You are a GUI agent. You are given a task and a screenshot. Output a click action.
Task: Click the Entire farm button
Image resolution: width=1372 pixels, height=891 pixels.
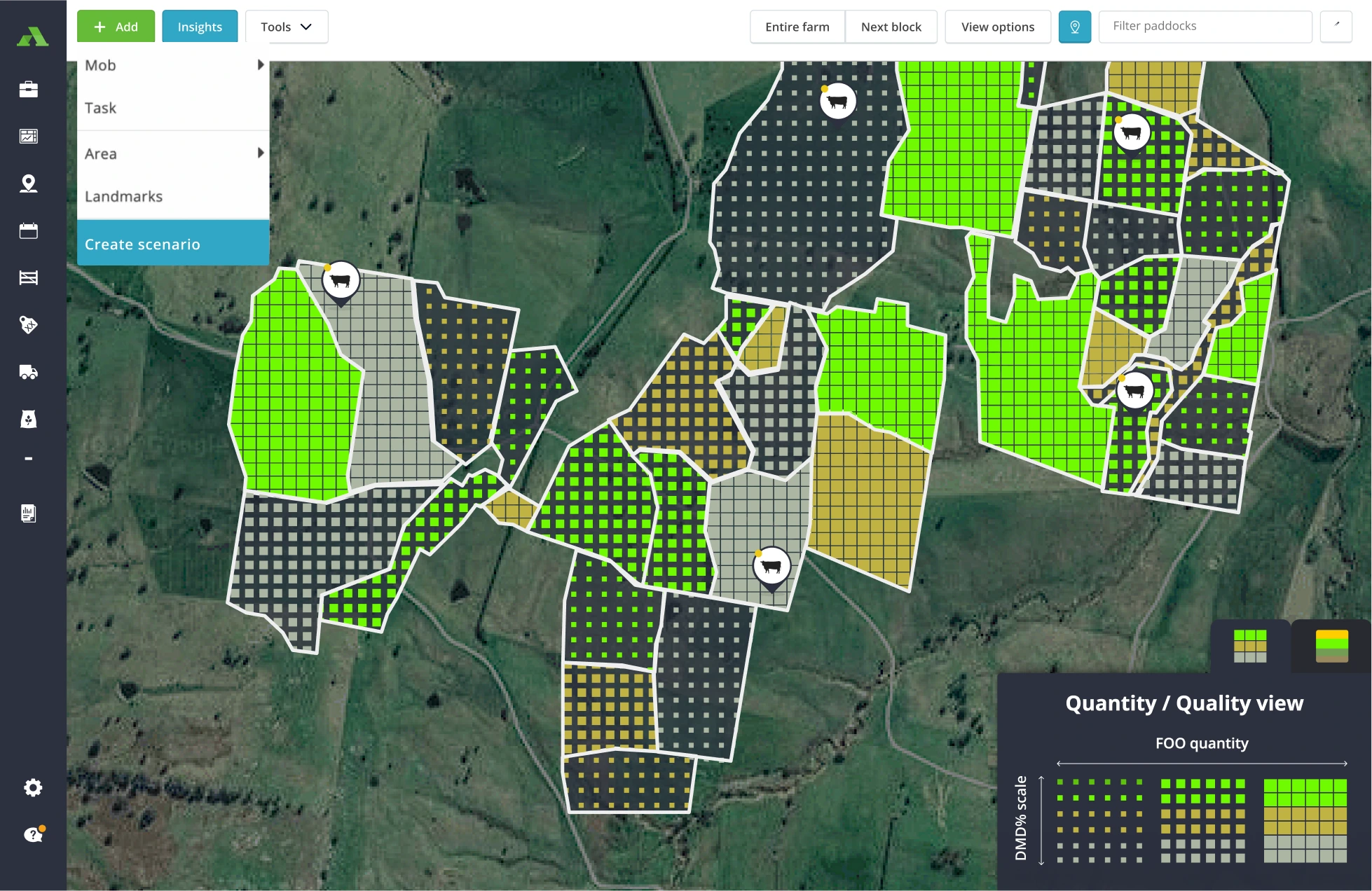pos(797,27)
